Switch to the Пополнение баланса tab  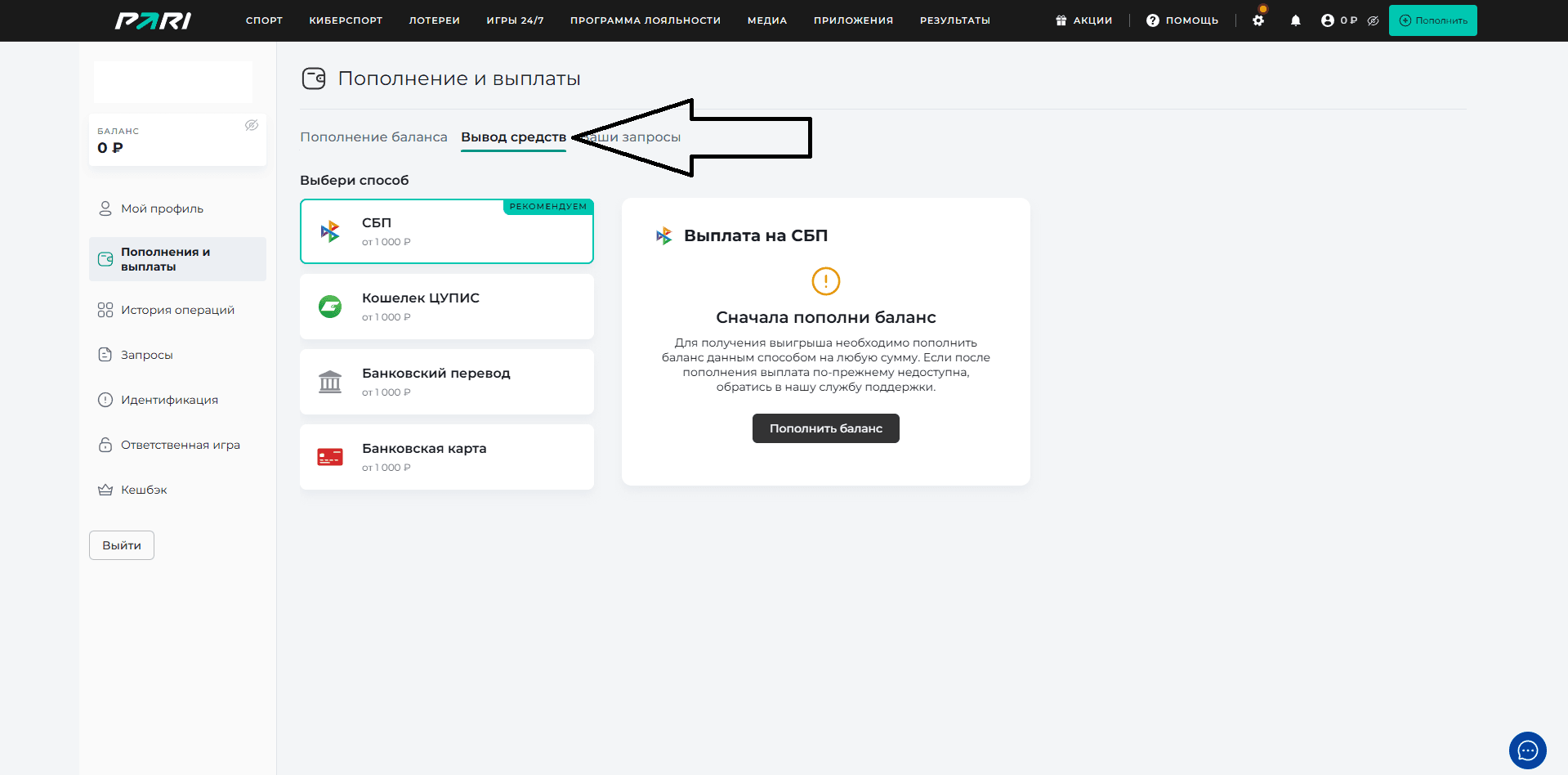(x=373, y=137)
